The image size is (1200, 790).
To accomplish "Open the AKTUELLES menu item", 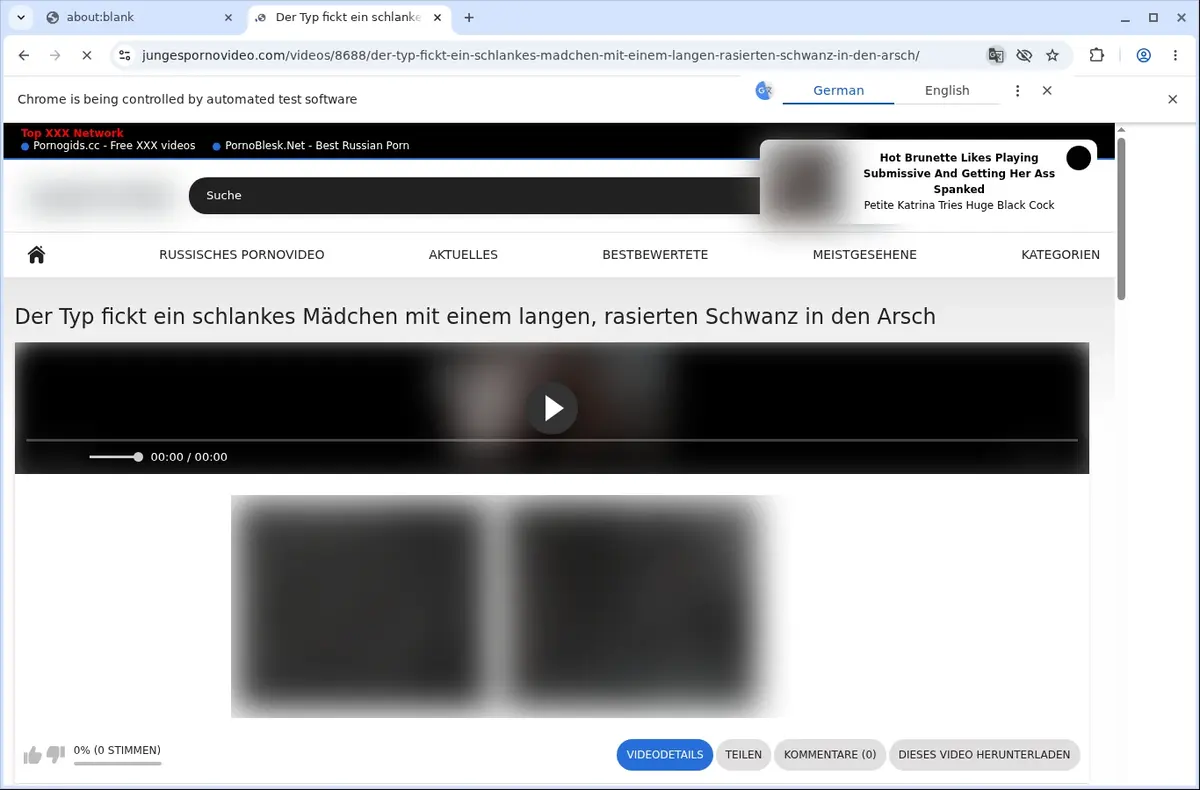I will [x=463, y=255].
